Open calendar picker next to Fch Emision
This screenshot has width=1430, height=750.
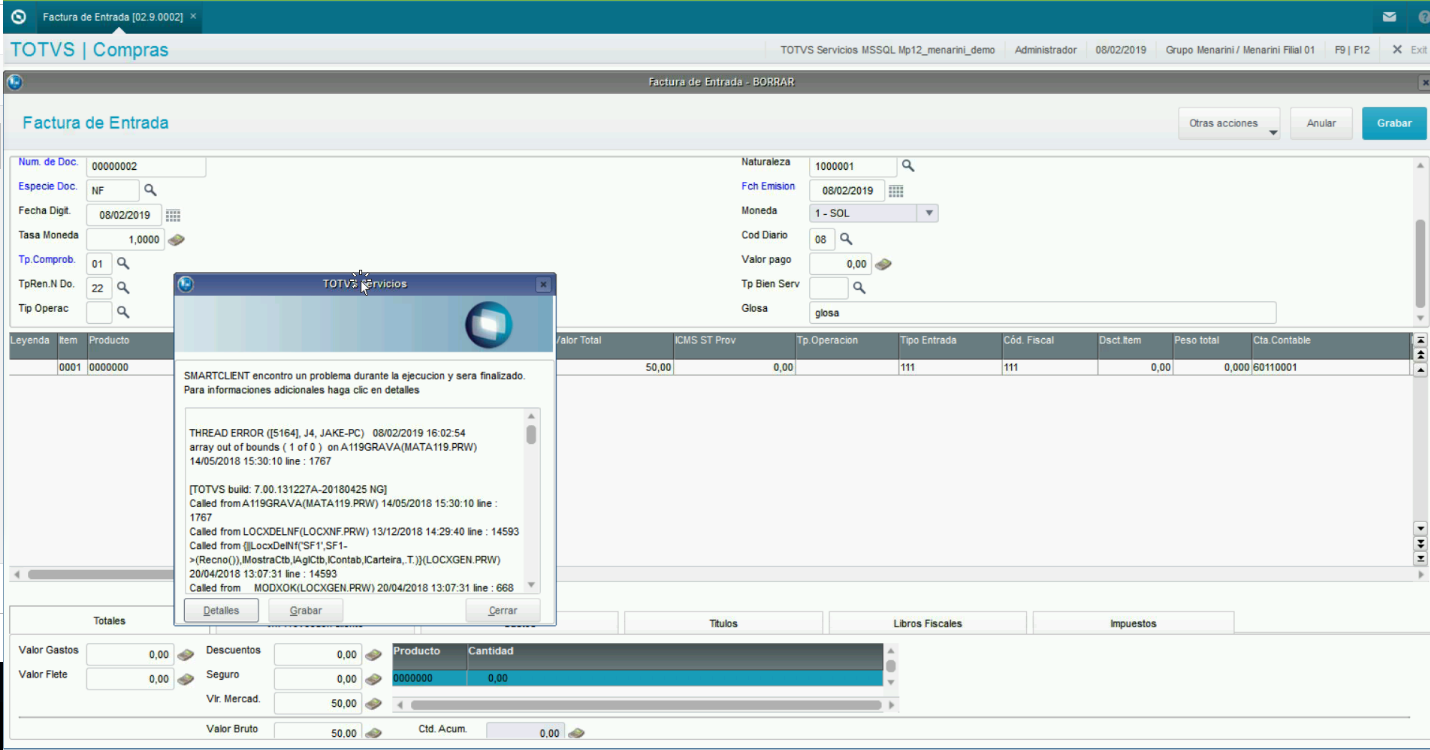(x=896, y=191)
